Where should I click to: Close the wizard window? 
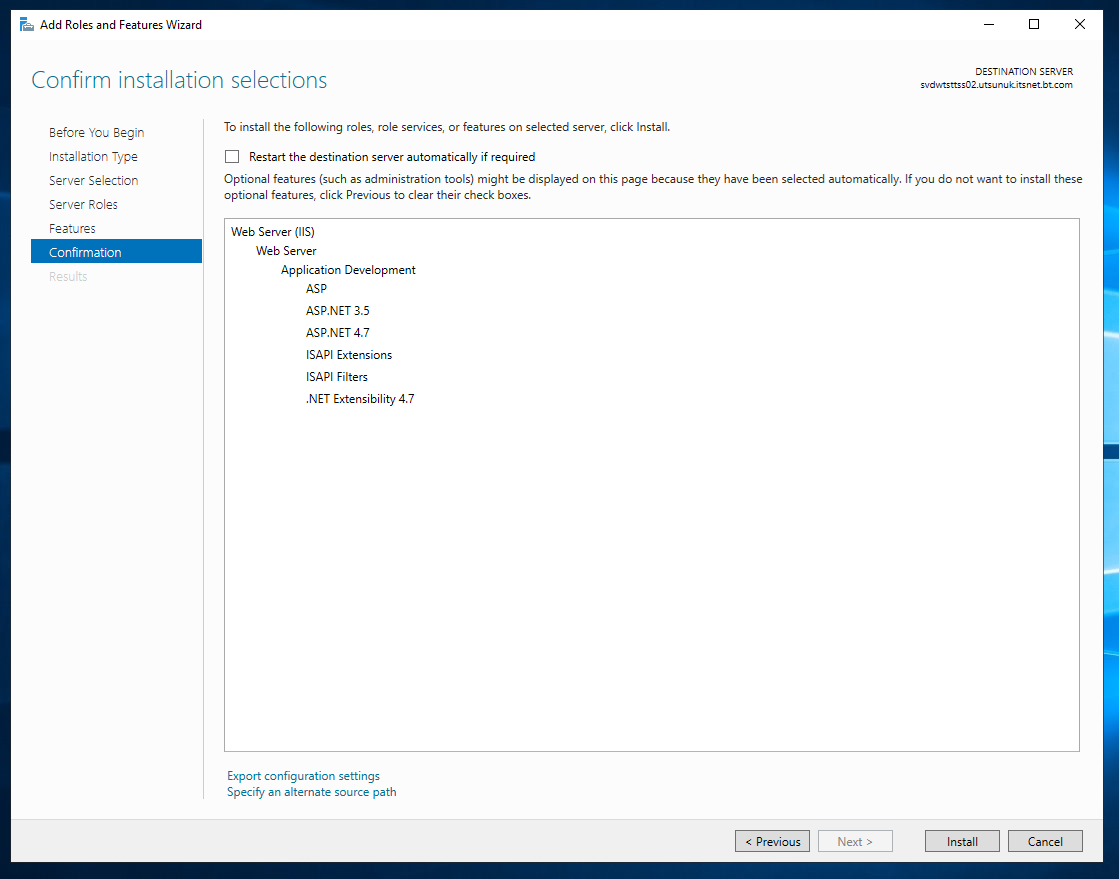click(1080, 24)
